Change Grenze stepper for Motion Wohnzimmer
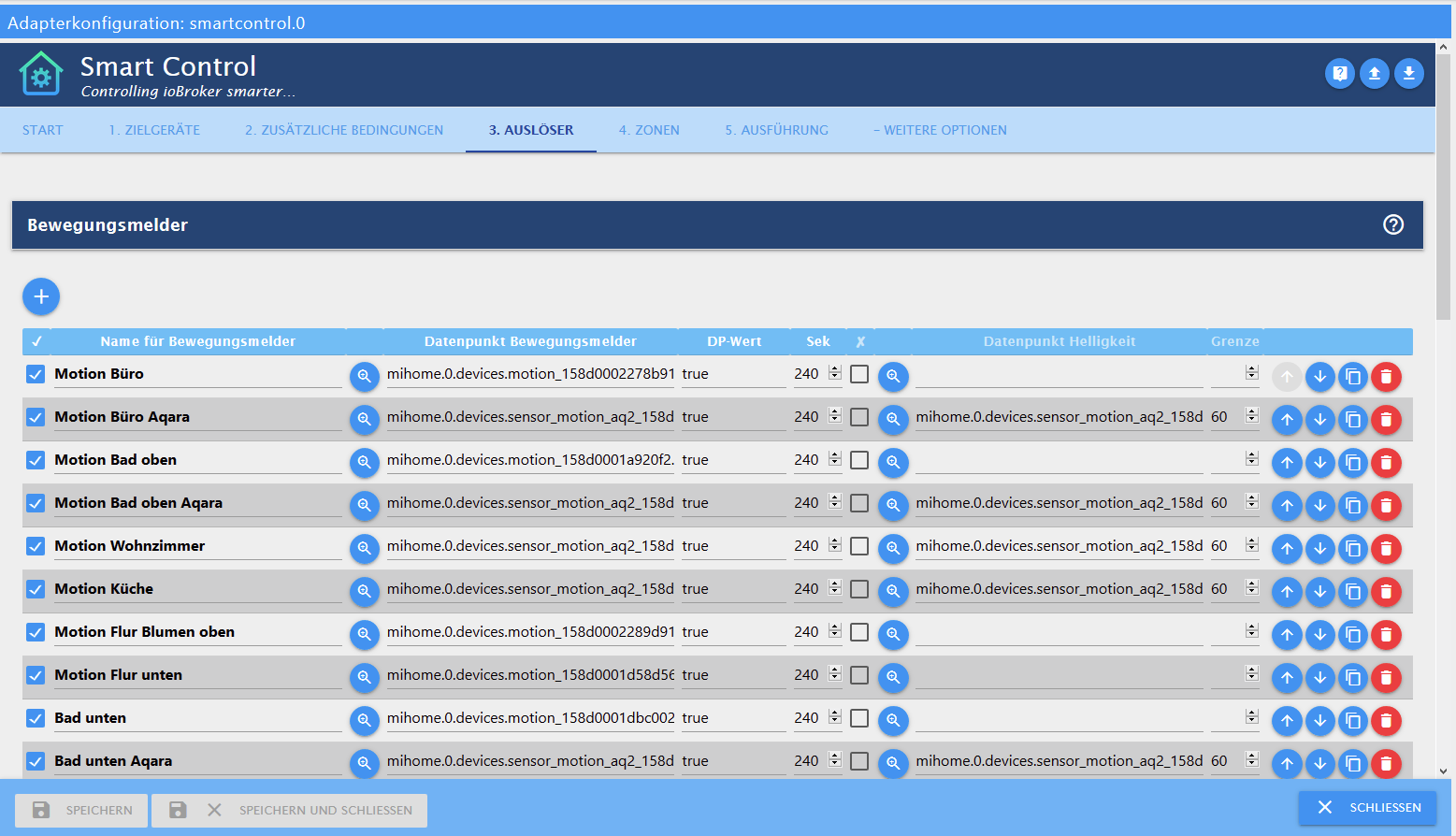Screen dimensions: 1456x836 coord(1252,545)
